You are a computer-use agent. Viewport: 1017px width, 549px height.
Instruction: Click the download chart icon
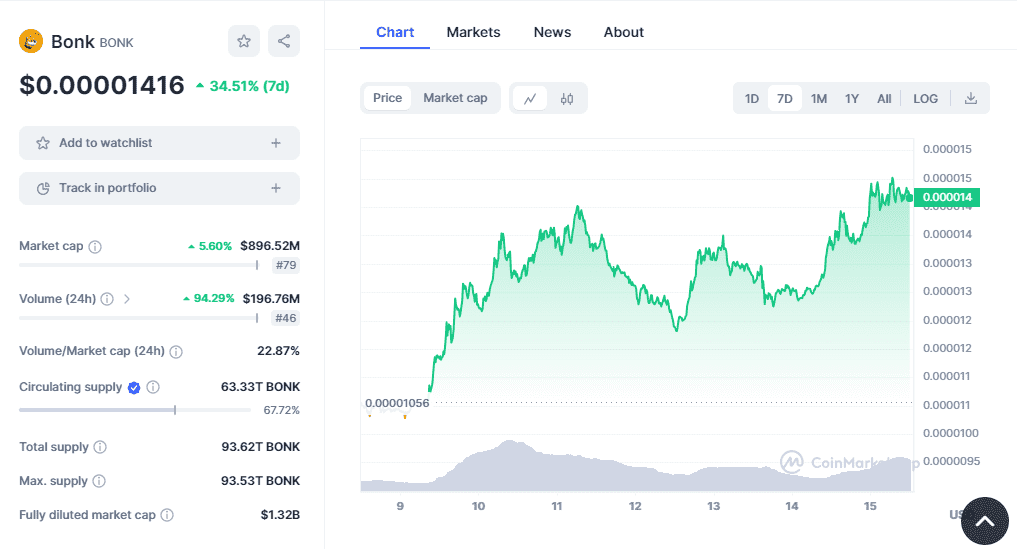tap(970, 98)
